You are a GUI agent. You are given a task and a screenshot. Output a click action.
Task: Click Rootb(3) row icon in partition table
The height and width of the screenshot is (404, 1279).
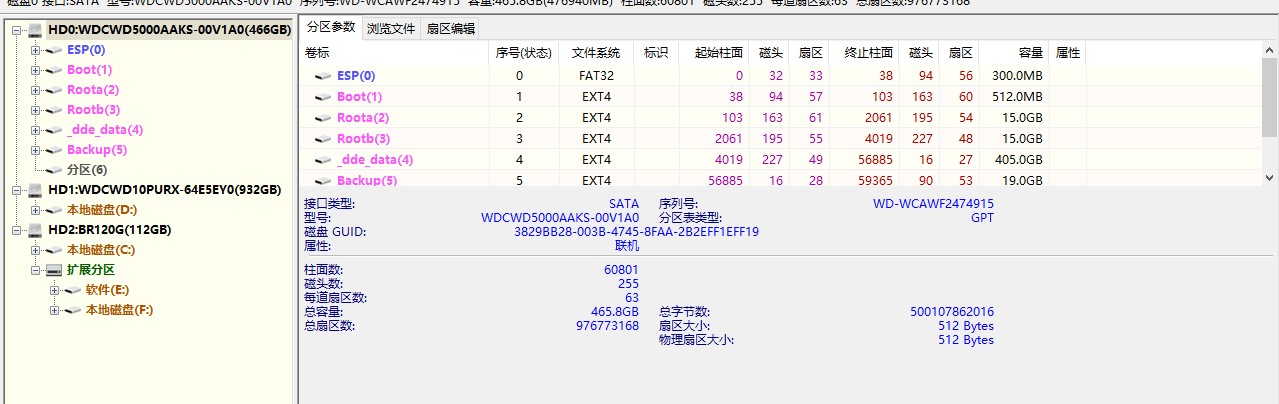point(323,139)
